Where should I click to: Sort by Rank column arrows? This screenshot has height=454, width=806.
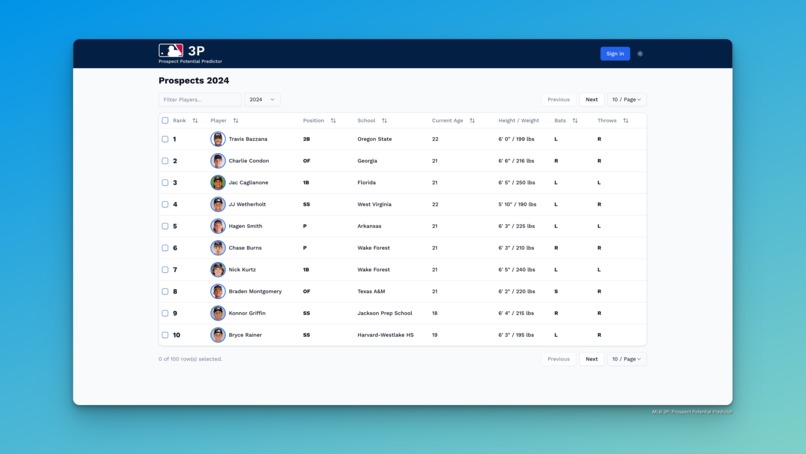(x=195, y=120)
